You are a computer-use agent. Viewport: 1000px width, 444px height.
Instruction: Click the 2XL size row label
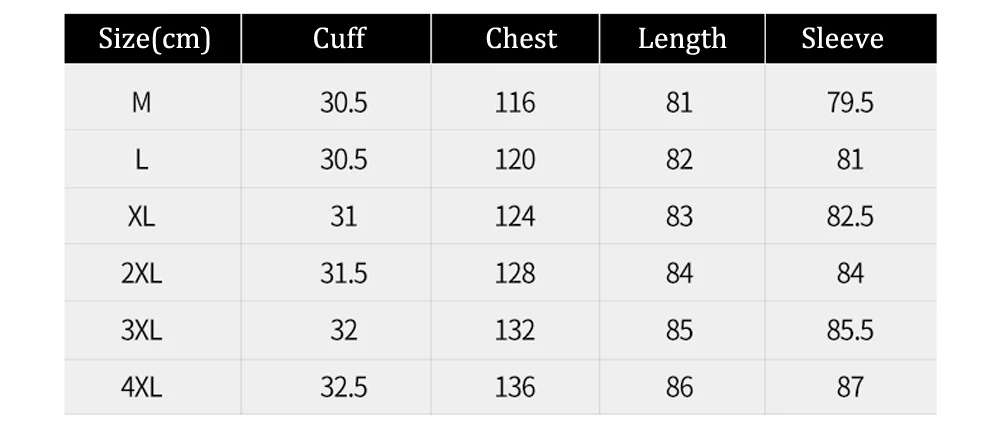tap(142, 274)
